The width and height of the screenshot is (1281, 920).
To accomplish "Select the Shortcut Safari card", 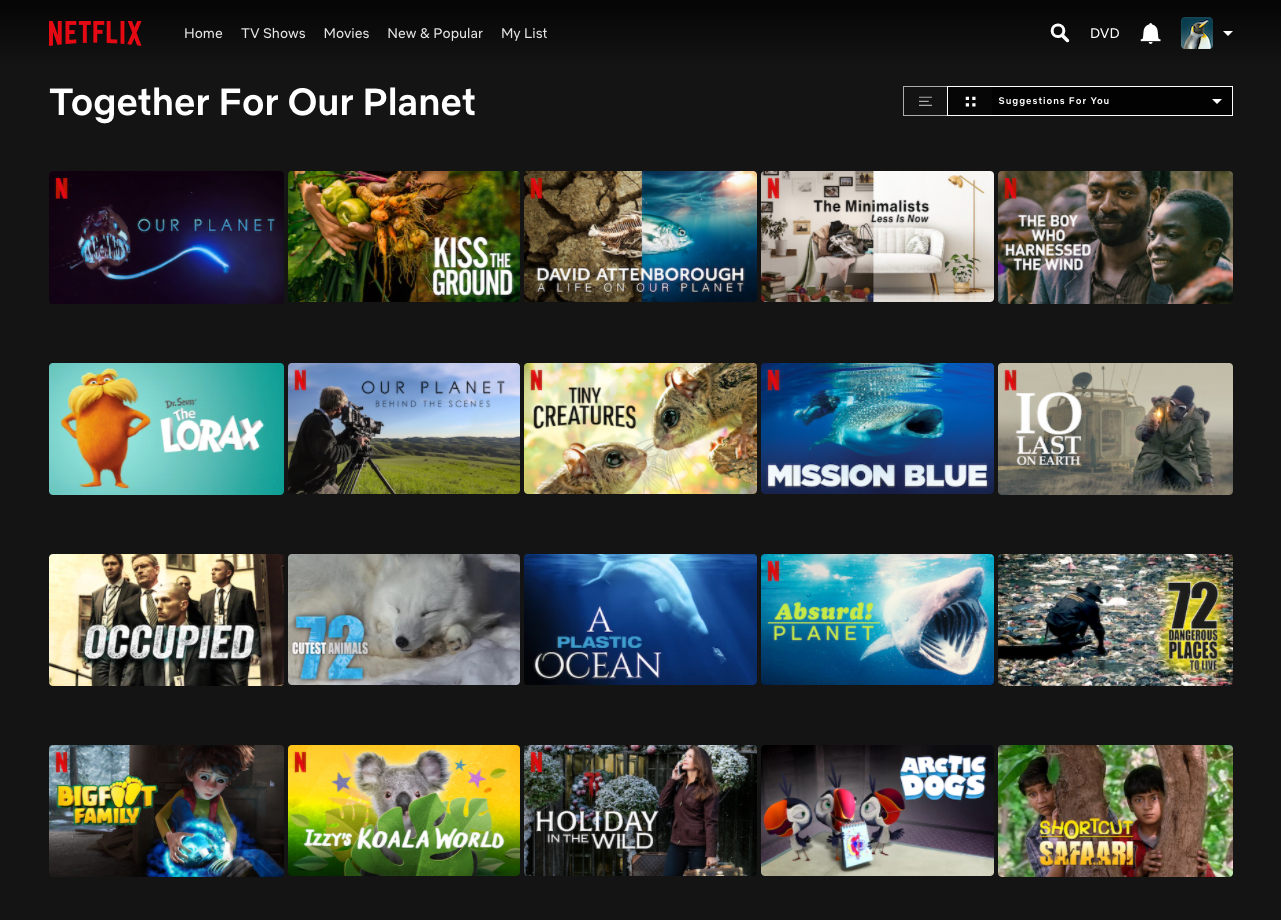I will click(x=1115, y=811).
